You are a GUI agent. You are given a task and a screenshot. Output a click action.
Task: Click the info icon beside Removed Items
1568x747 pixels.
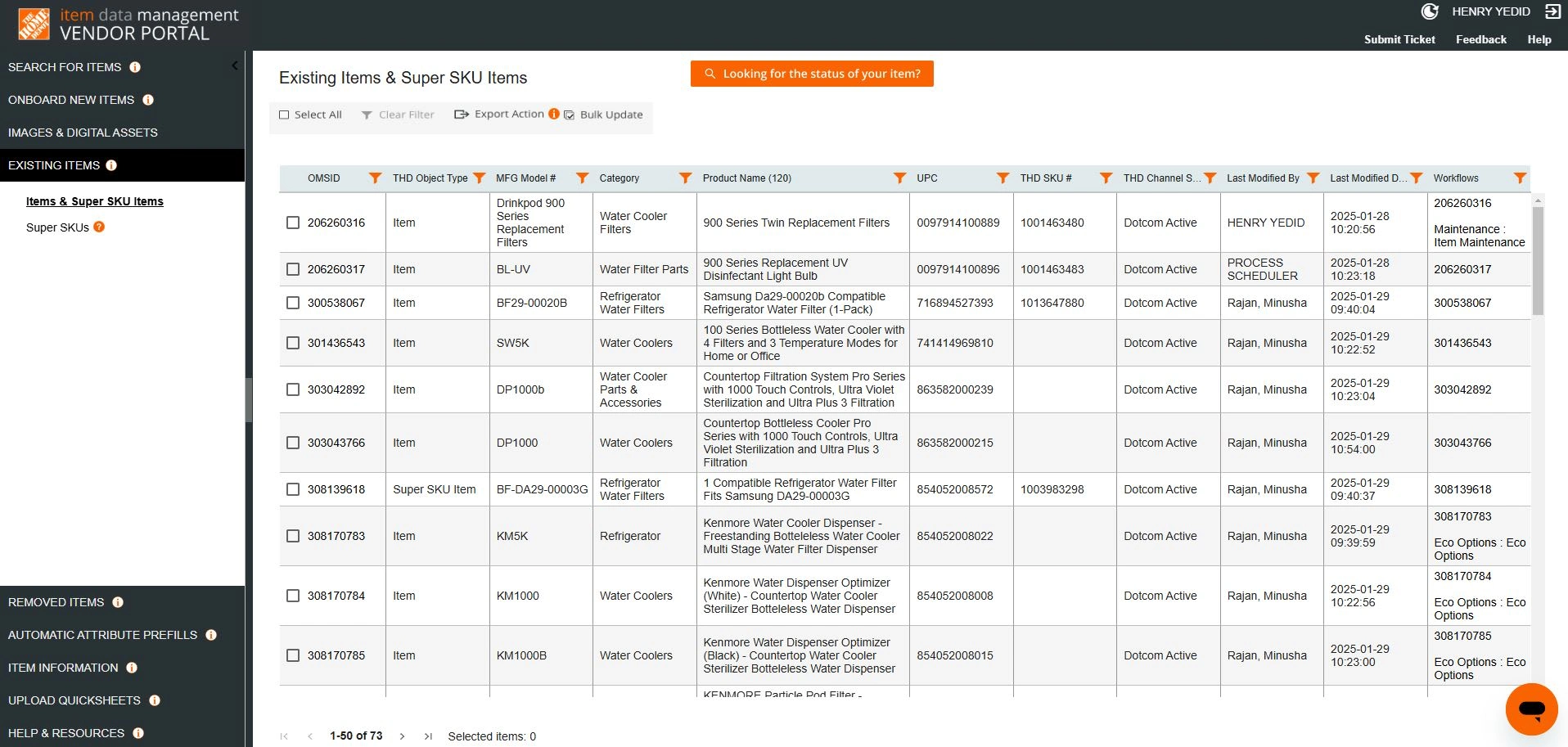pyautogui.click(x=118, y=602)
